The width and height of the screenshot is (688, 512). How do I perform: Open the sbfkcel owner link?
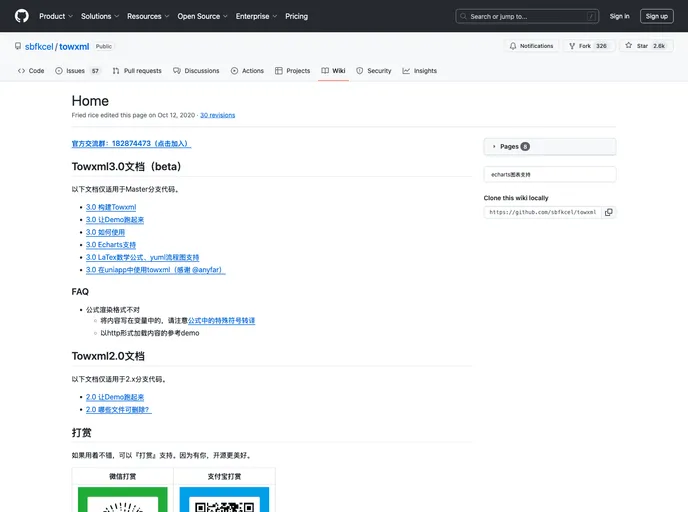pos(39,47)
